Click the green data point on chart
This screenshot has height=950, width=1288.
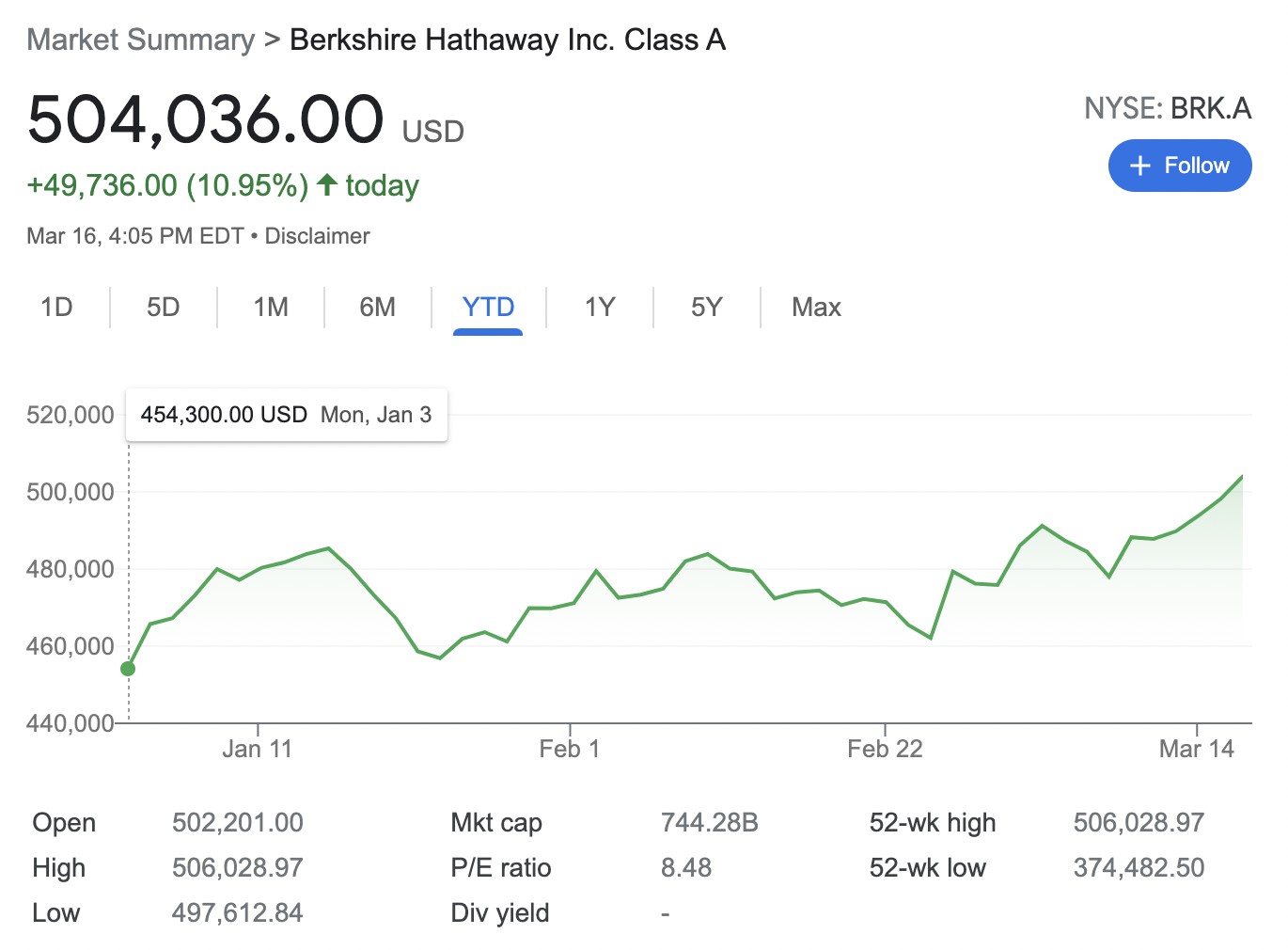click(x=128, y=669)
